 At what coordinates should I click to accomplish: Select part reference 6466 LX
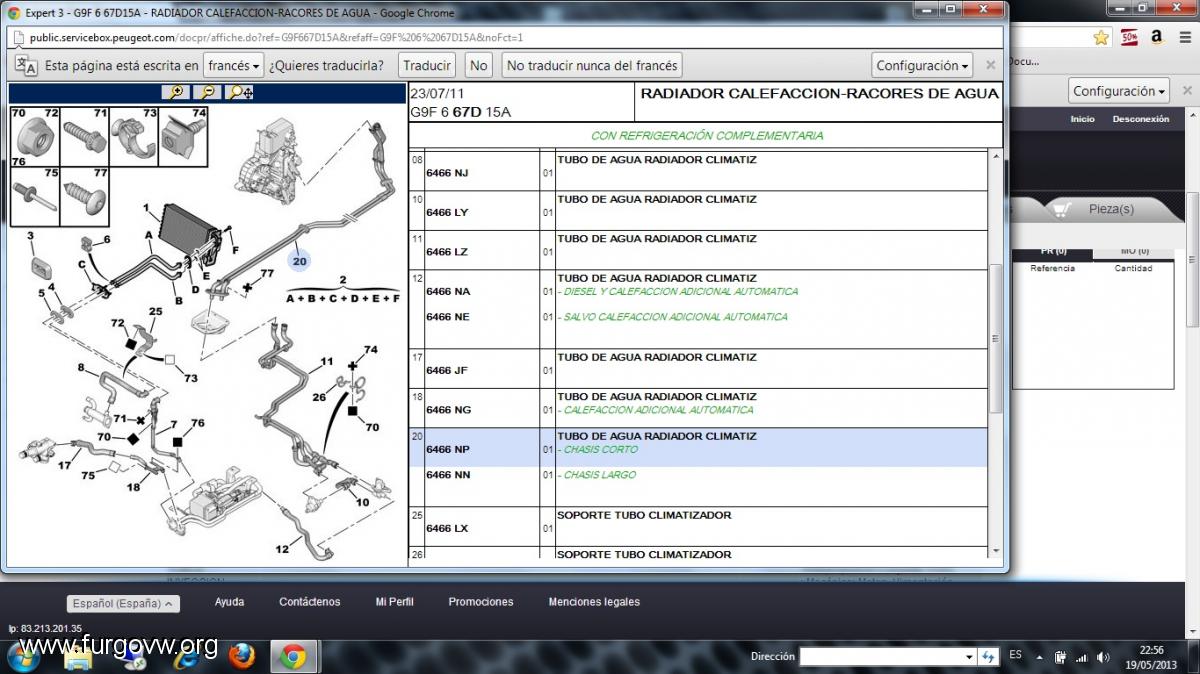pos(447,528)
